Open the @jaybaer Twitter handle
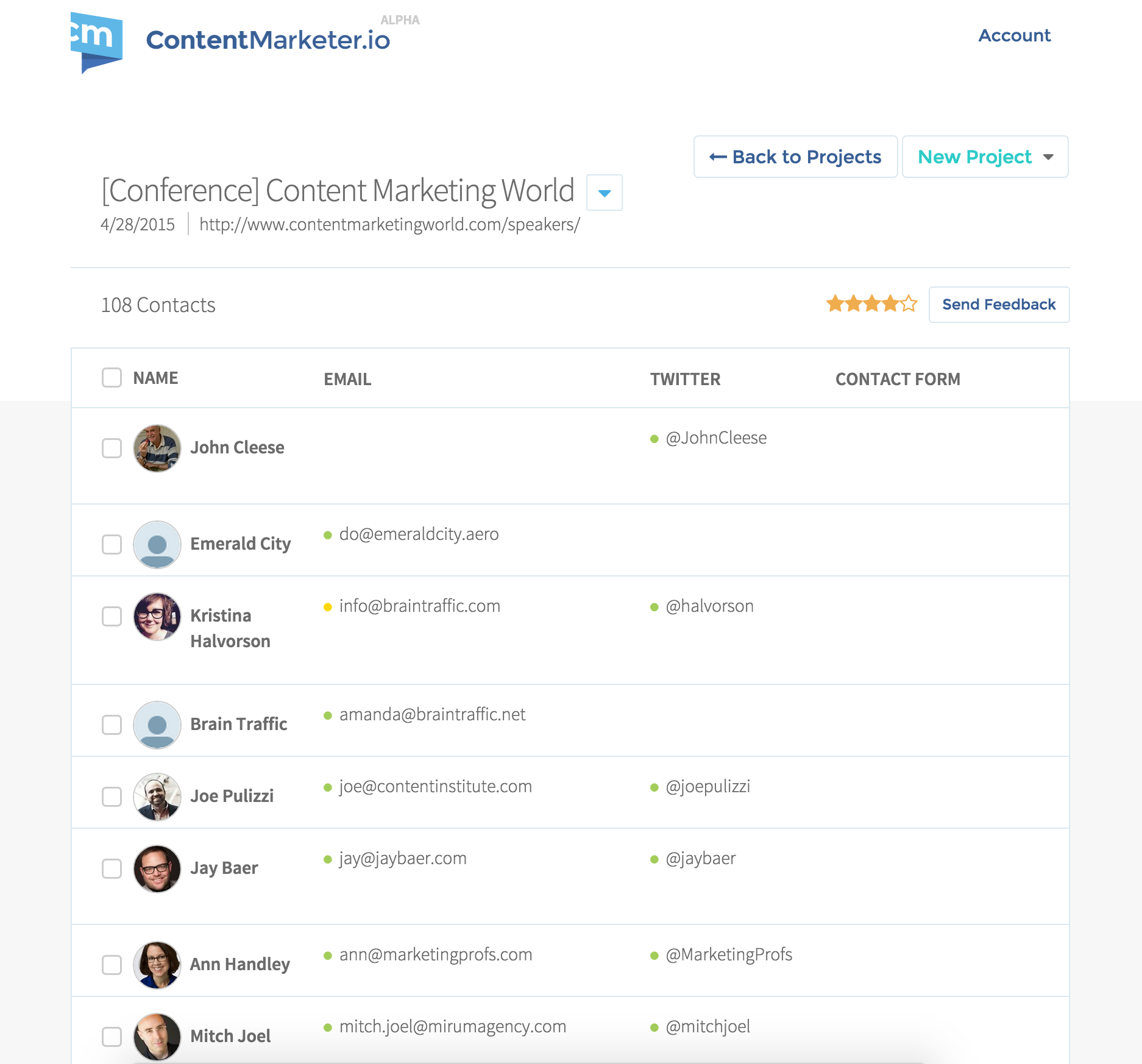 point(700,858)
